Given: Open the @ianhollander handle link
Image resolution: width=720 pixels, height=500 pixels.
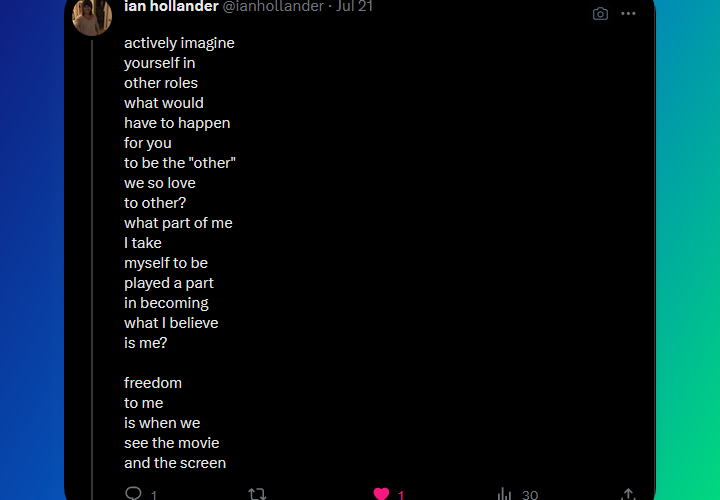Looking at the screenshot, I should 265,7.
